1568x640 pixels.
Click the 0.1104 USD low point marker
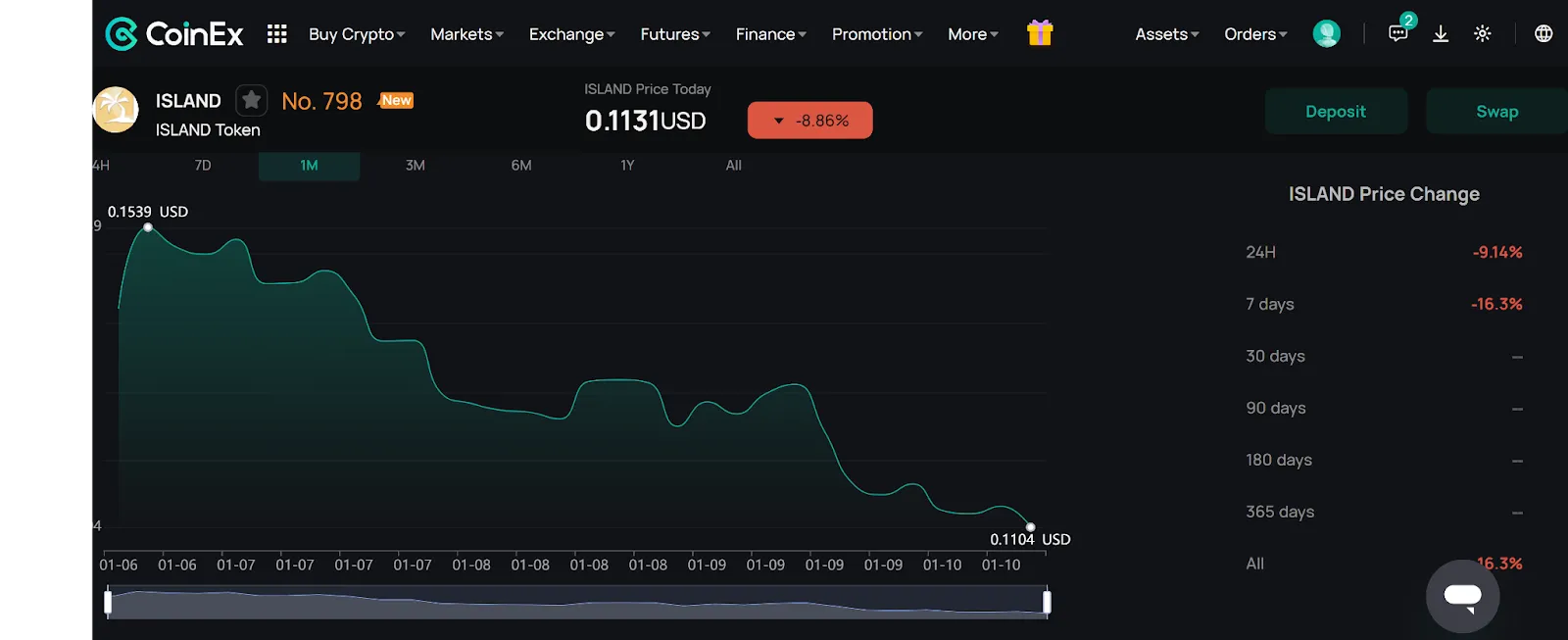click(1030, 527)
